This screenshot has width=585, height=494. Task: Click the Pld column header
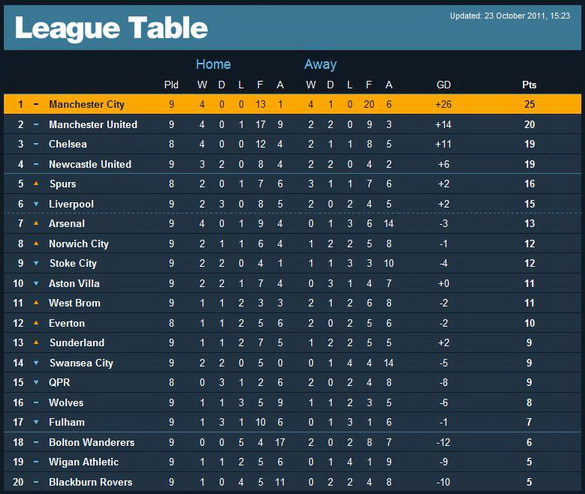[x=171, y=85]
